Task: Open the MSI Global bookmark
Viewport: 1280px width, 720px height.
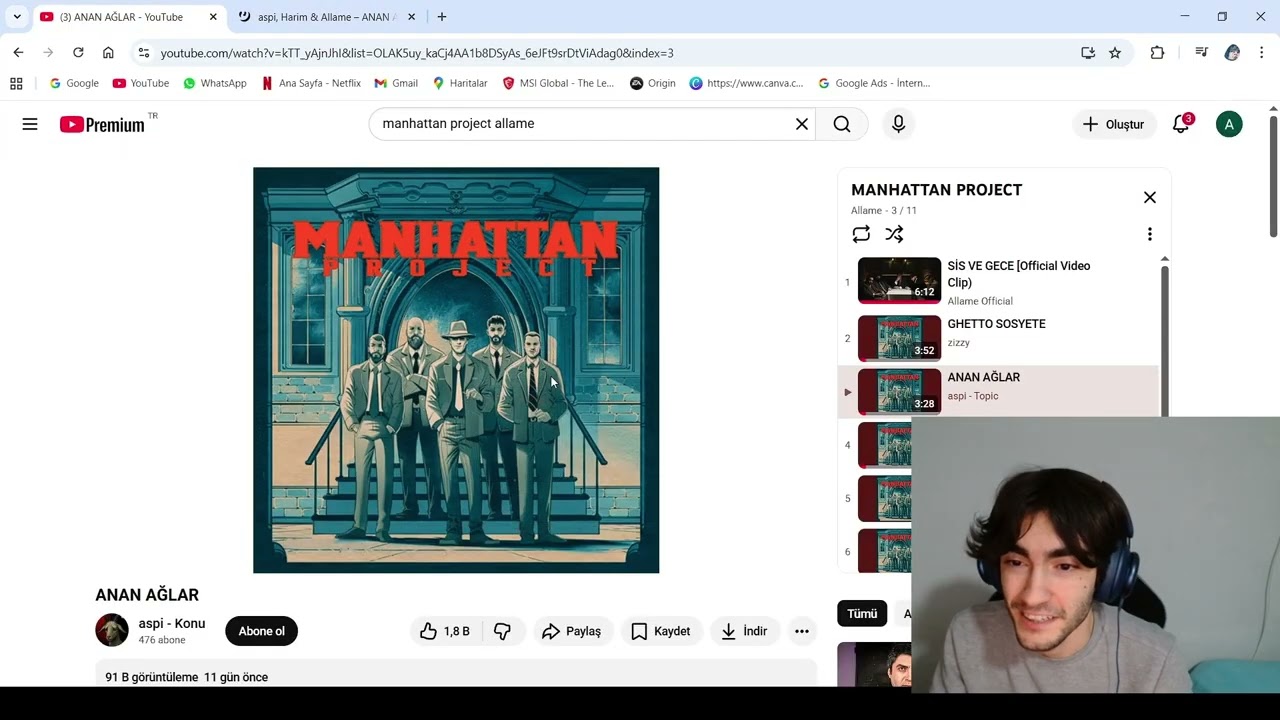Action: point(558,83)
